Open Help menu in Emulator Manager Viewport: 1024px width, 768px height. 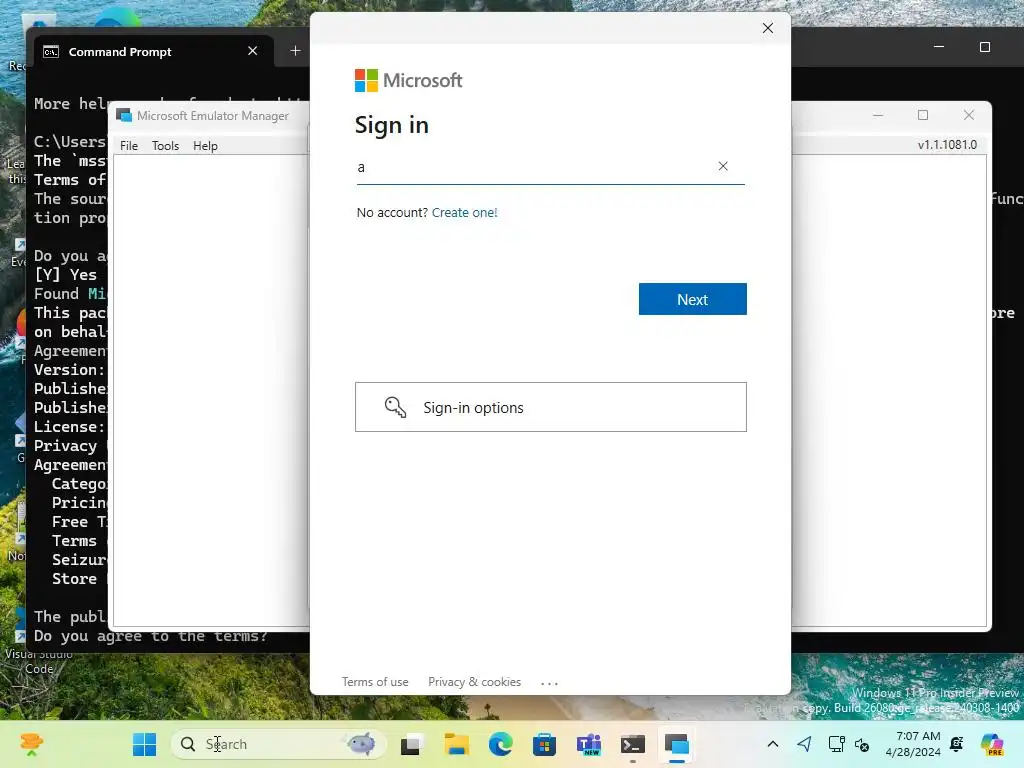(205, 146)
